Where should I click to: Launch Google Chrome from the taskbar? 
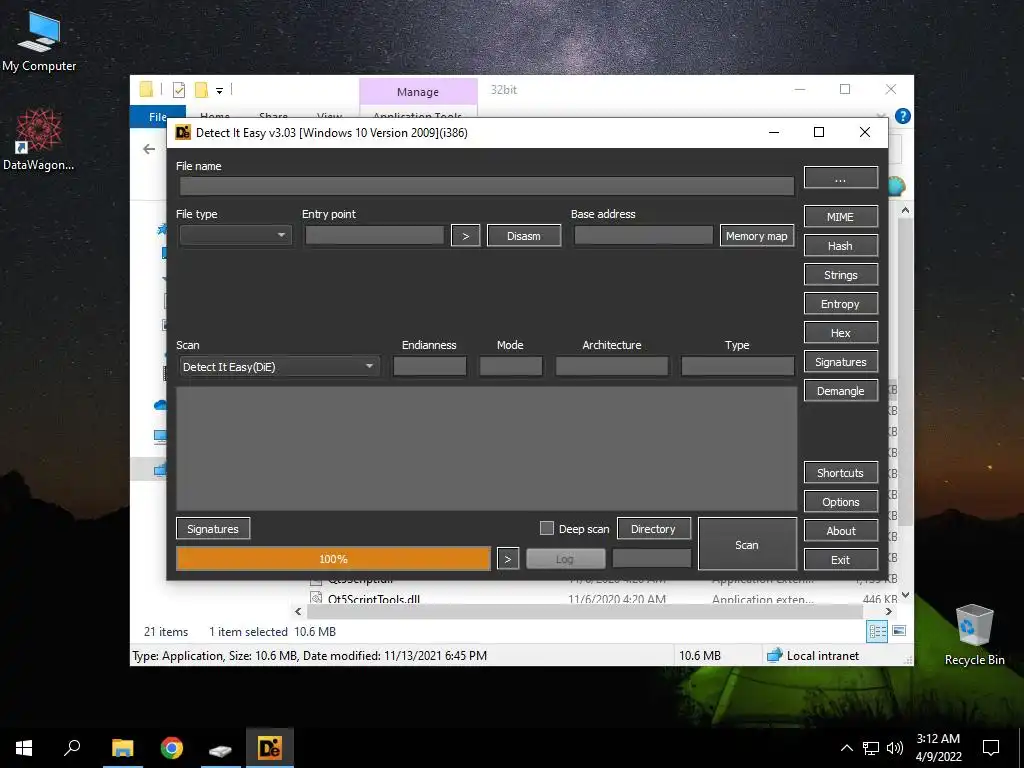172,748
